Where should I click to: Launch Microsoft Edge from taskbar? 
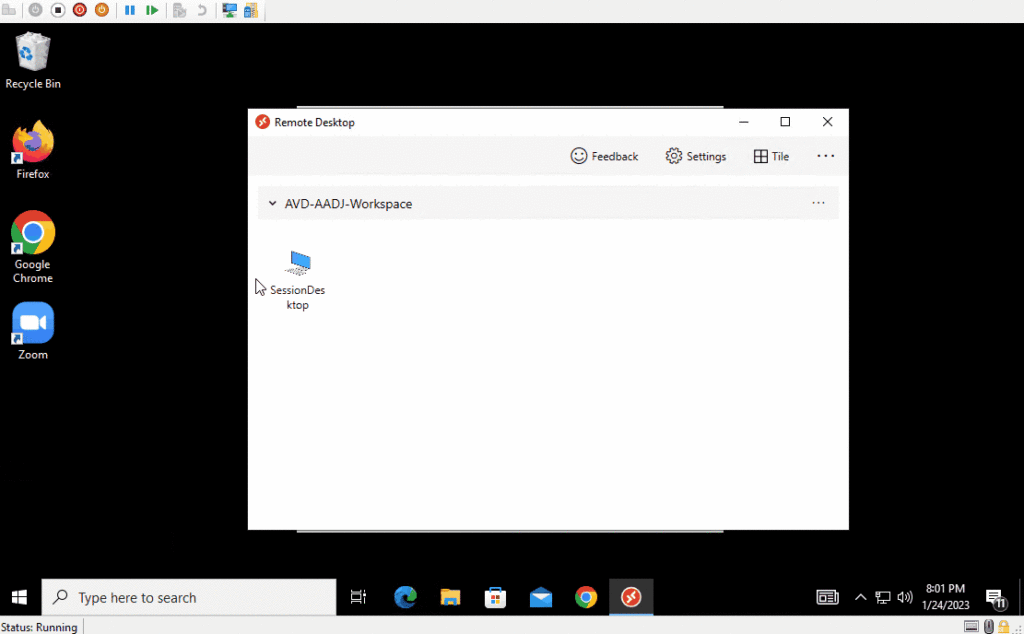(405, 597)
